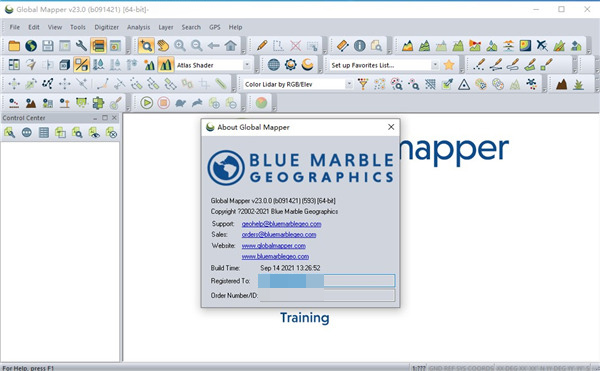
Task: Open Configuration with the wrench icon
Action: (81, 46)
